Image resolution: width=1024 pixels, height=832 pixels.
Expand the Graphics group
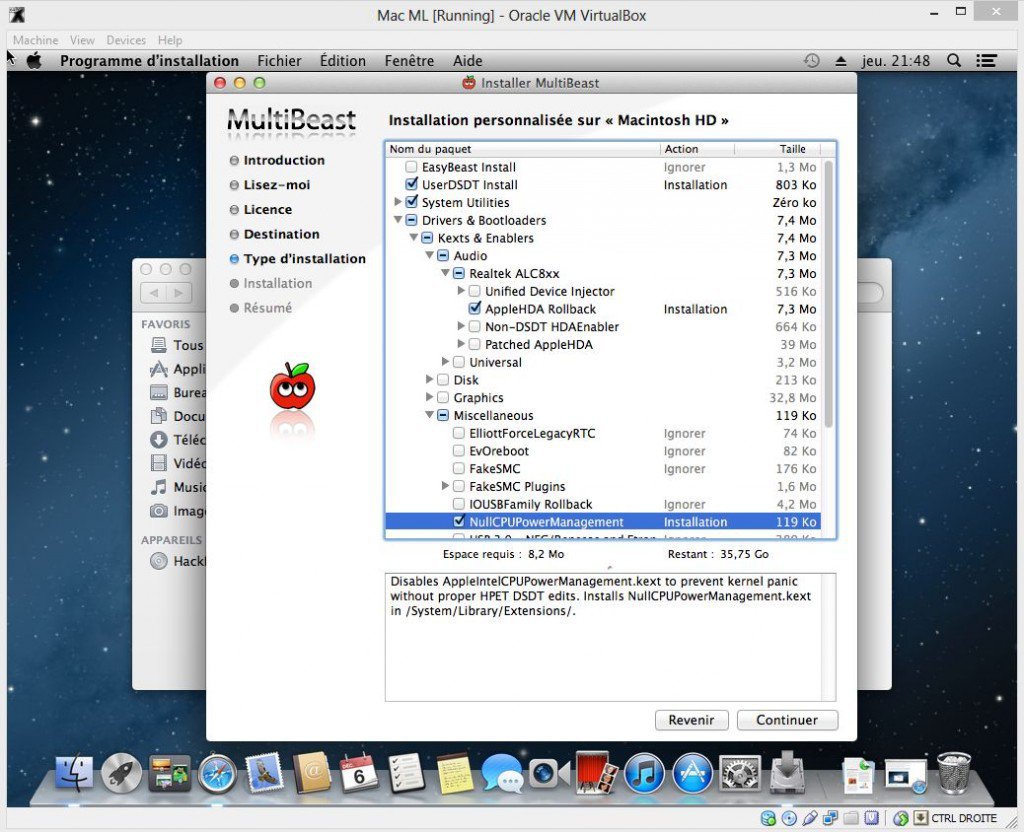click(x=429, y=397)
